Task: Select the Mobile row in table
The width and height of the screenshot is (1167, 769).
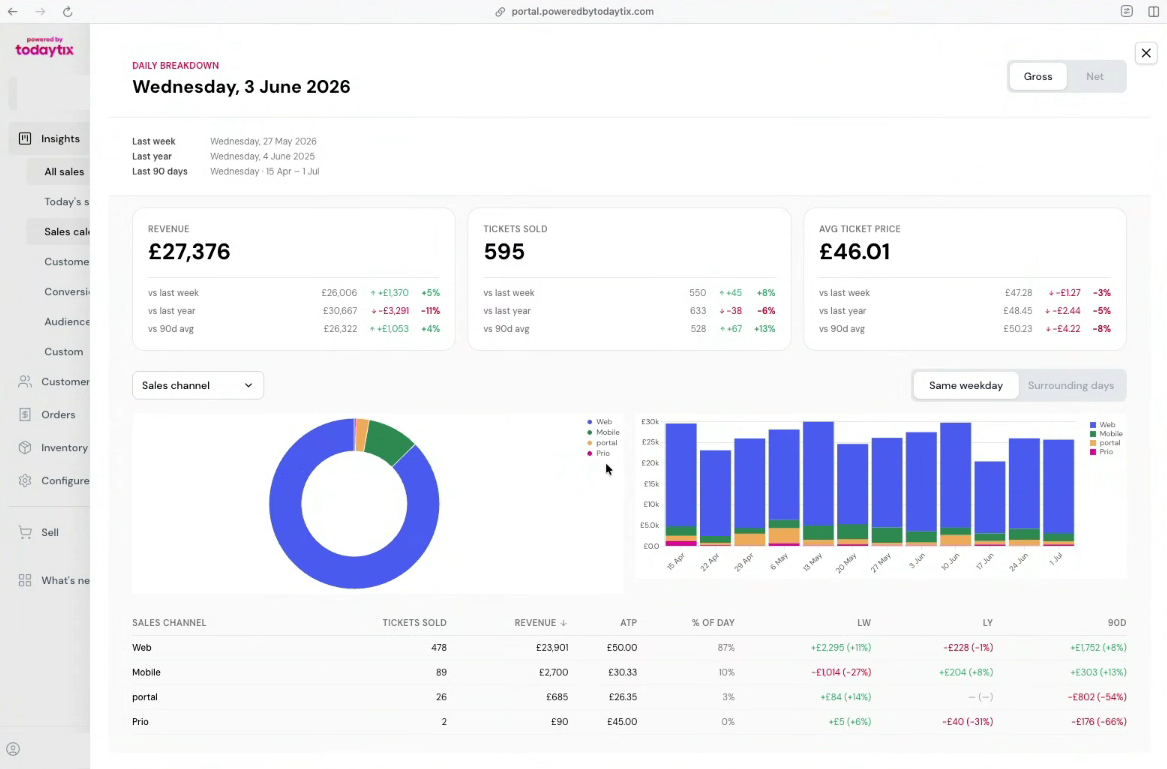Action: [x=629, y=672]
